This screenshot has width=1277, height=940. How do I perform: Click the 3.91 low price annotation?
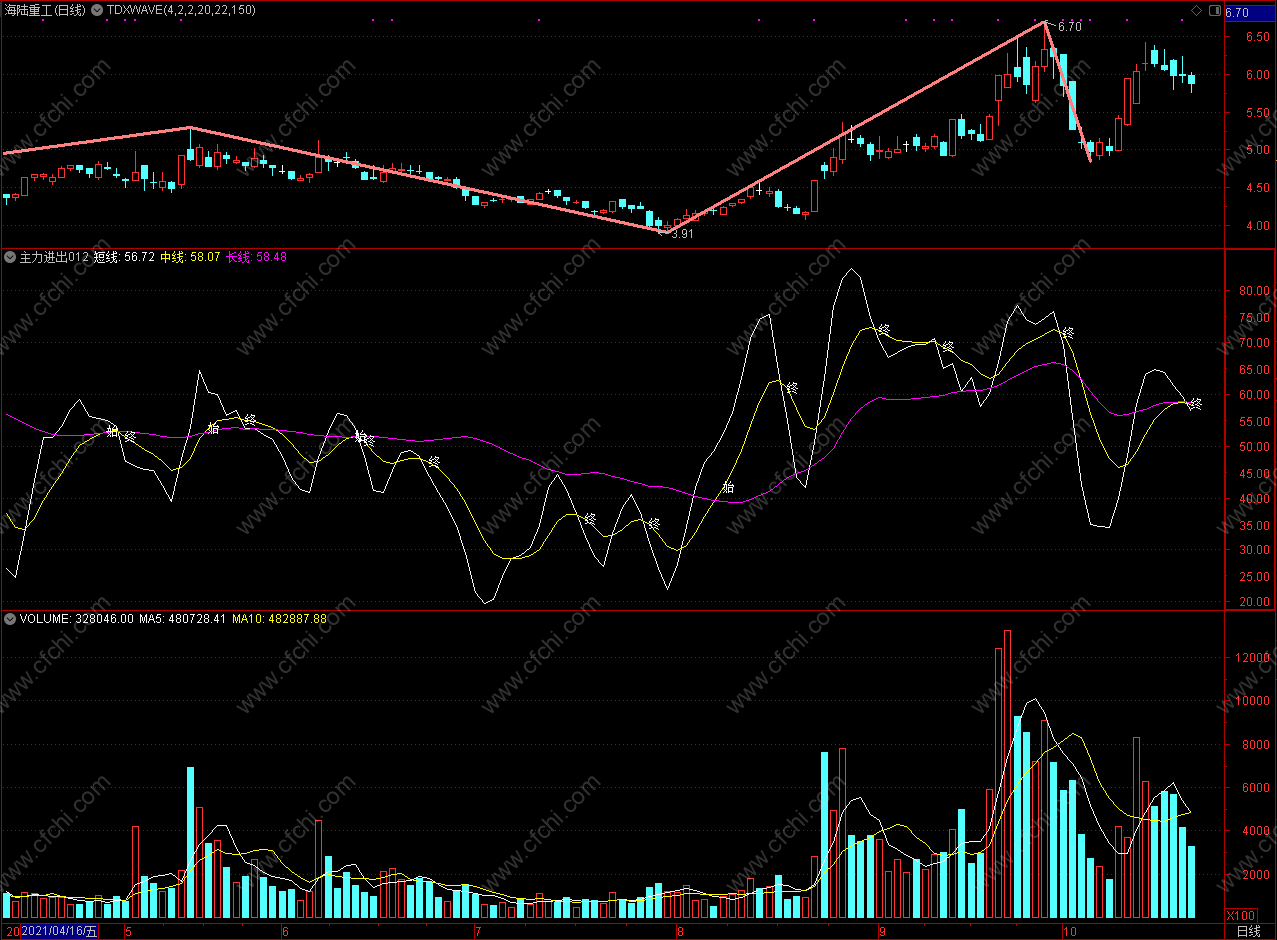tap(681, 233)
